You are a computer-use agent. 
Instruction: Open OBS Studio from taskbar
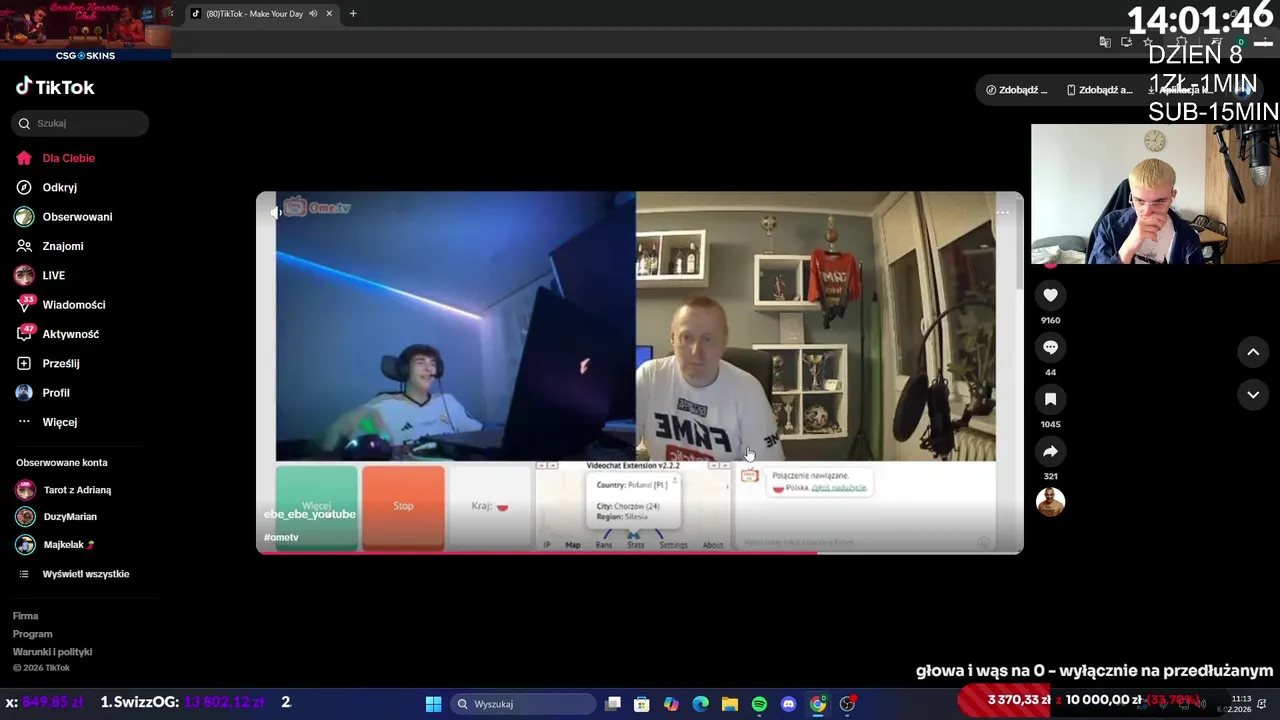point(847,704)
